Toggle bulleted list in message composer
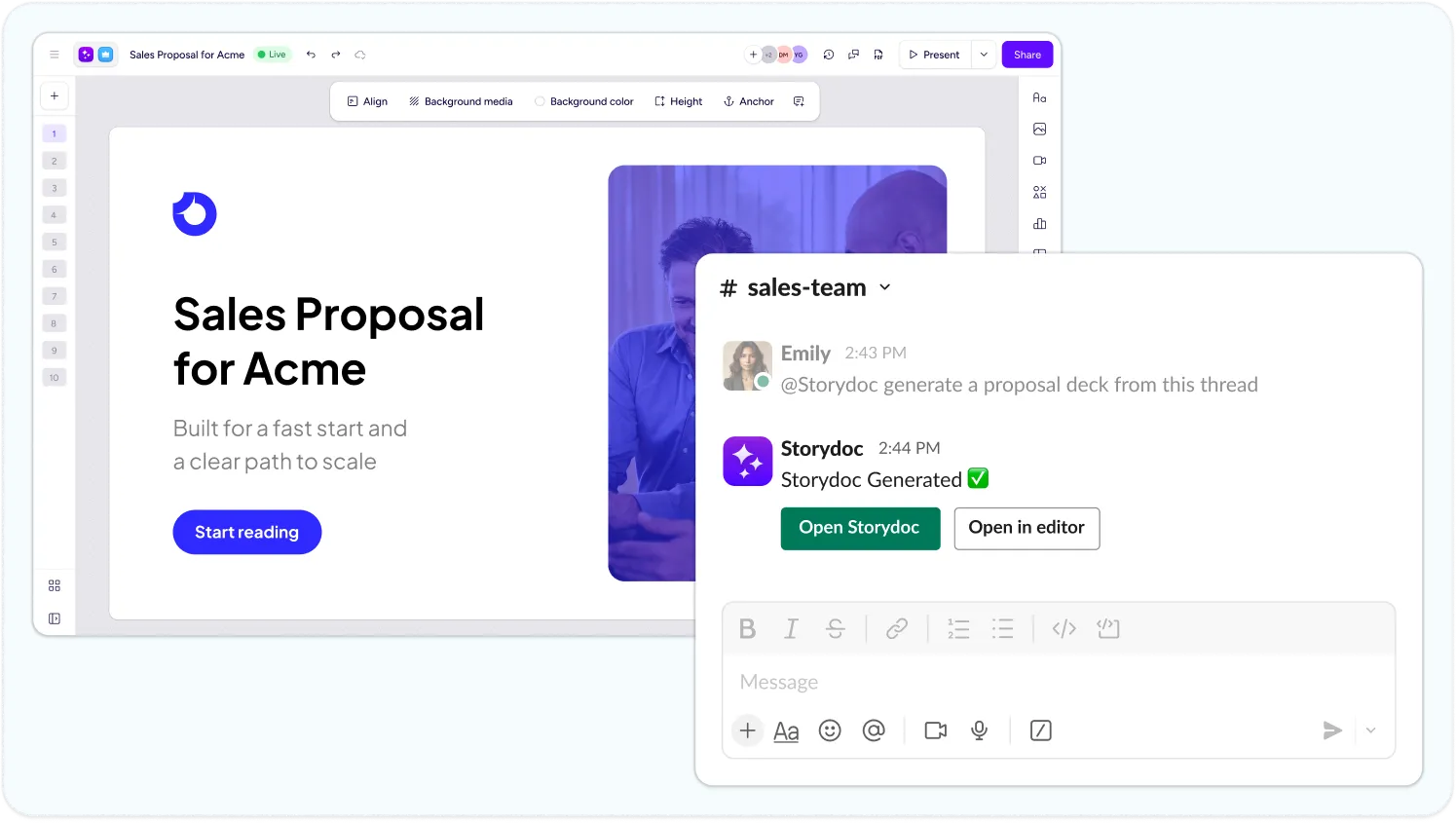Screen dimensions: 1456x823 click(x=1002, y=629)
